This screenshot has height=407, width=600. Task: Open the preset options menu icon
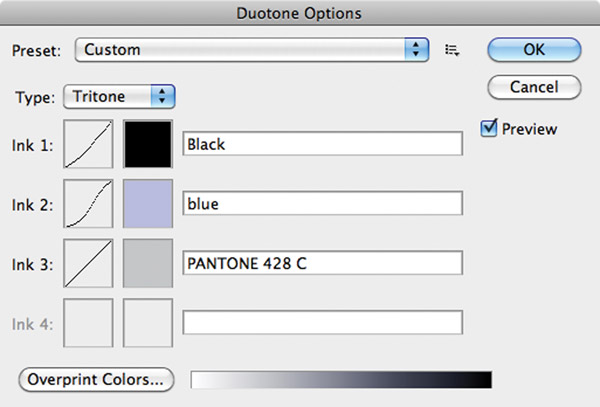click(x=452, y=49)
